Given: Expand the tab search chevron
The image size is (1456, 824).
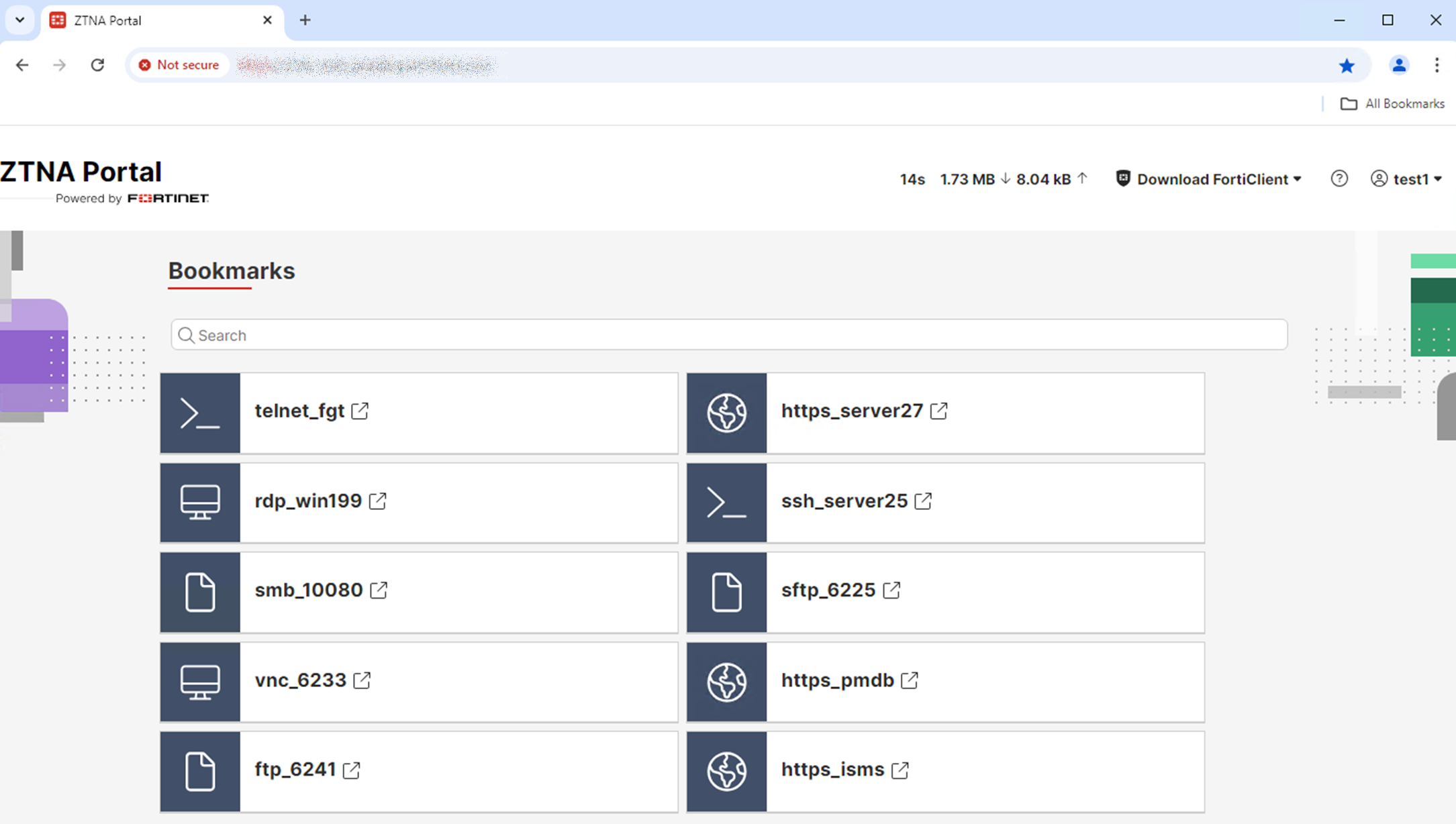Looking at the screenshot, I should [x=19, y=20].
